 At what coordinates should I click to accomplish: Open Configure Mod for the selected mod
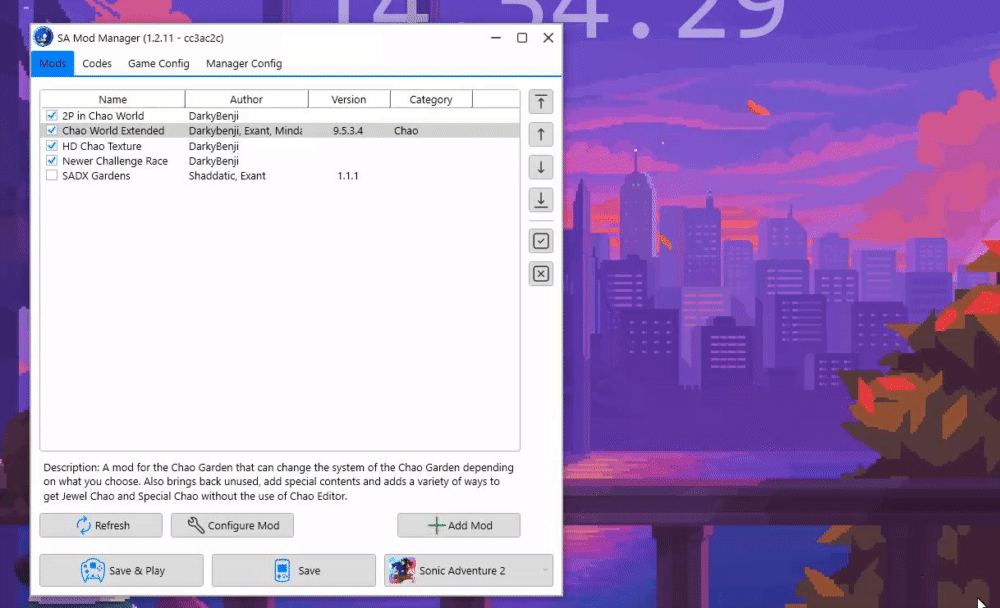[x=232, y=525]
